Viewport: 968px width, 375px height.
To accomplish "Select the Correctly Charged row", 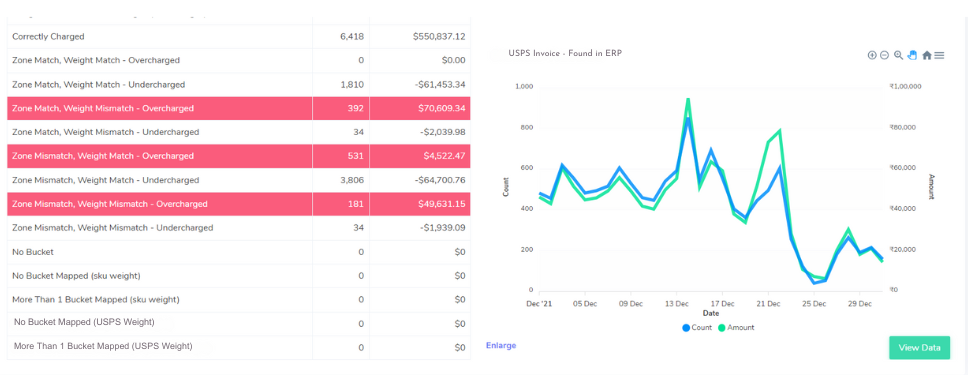I will pyautogui.click(x=238, y=36).
